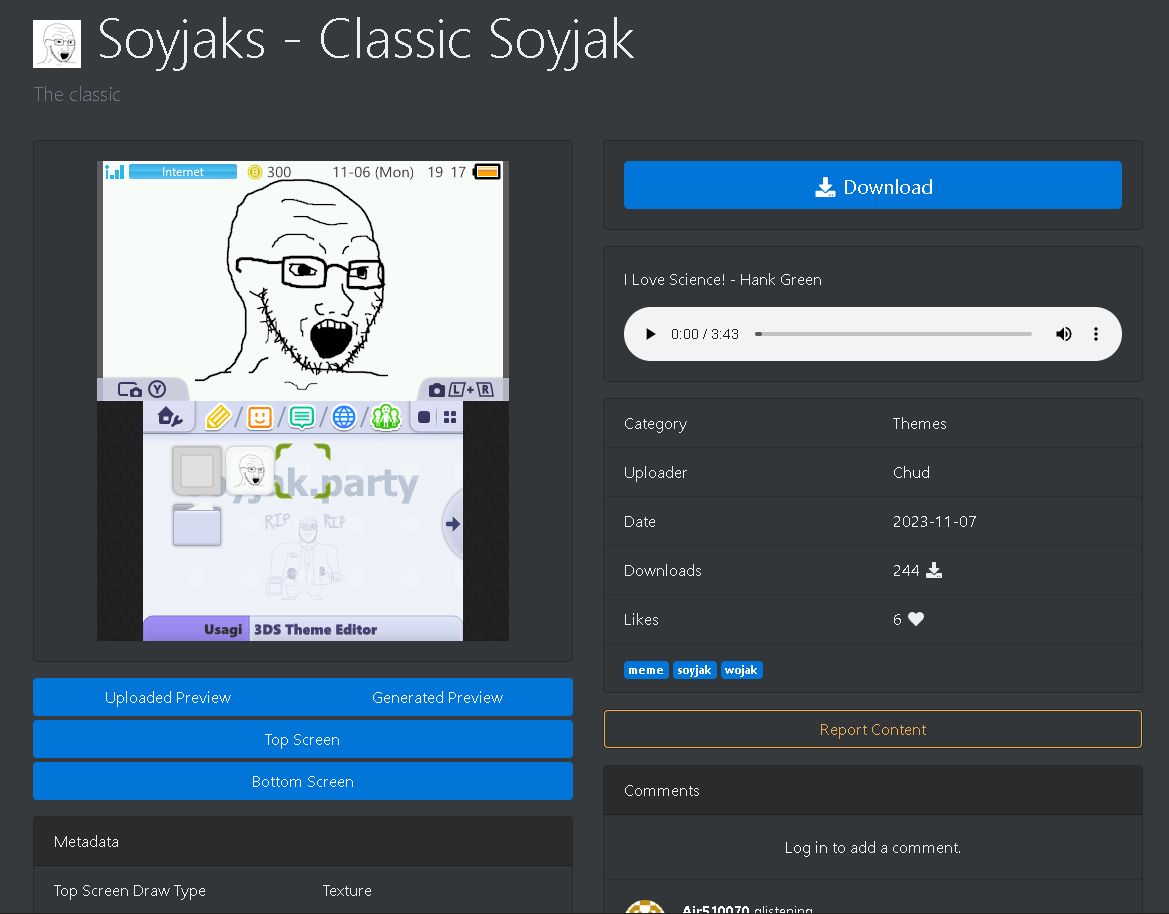
Task: Click the blue Download button
Action: (872, 186)
